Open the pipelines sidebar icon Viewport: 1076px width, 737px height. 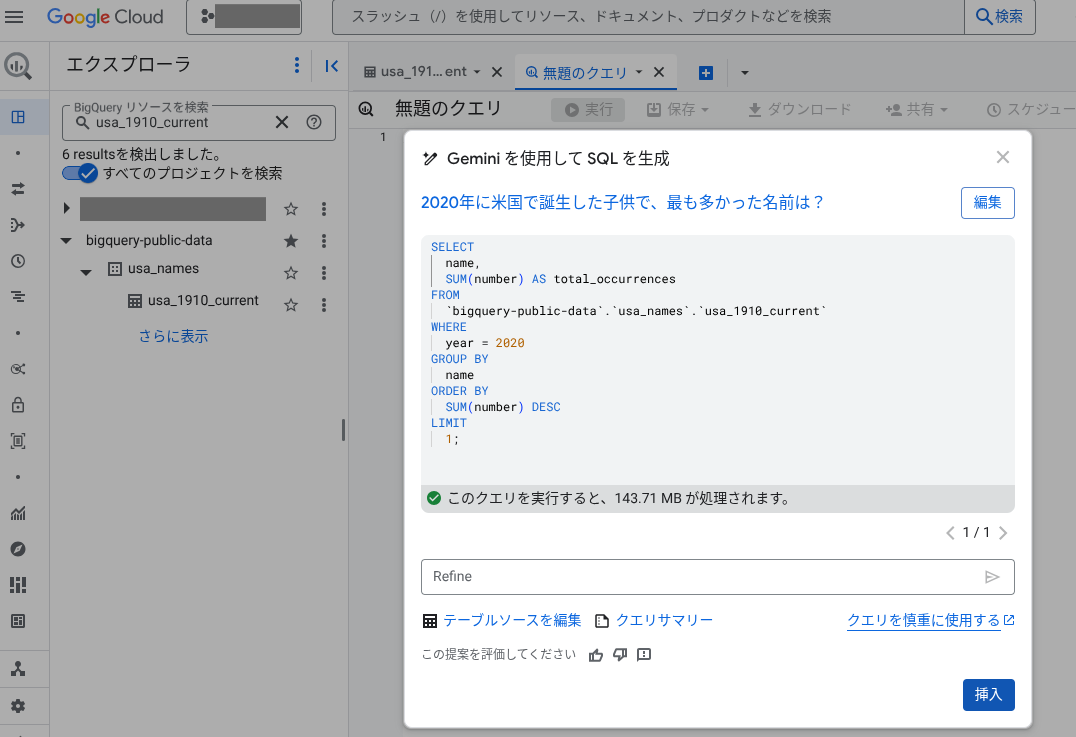[x=19, y=225]
